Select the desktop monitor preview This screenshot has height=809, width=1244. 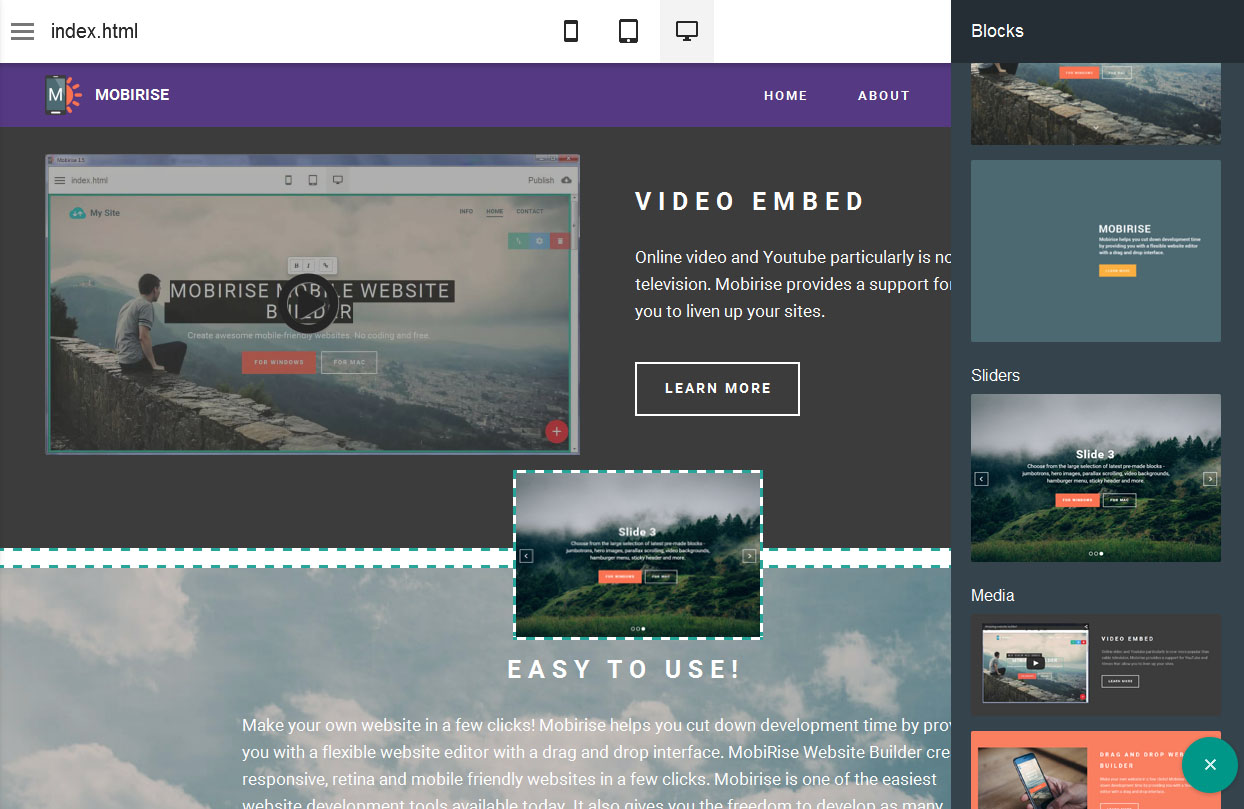pyautogui.click(x=686, y=31)
